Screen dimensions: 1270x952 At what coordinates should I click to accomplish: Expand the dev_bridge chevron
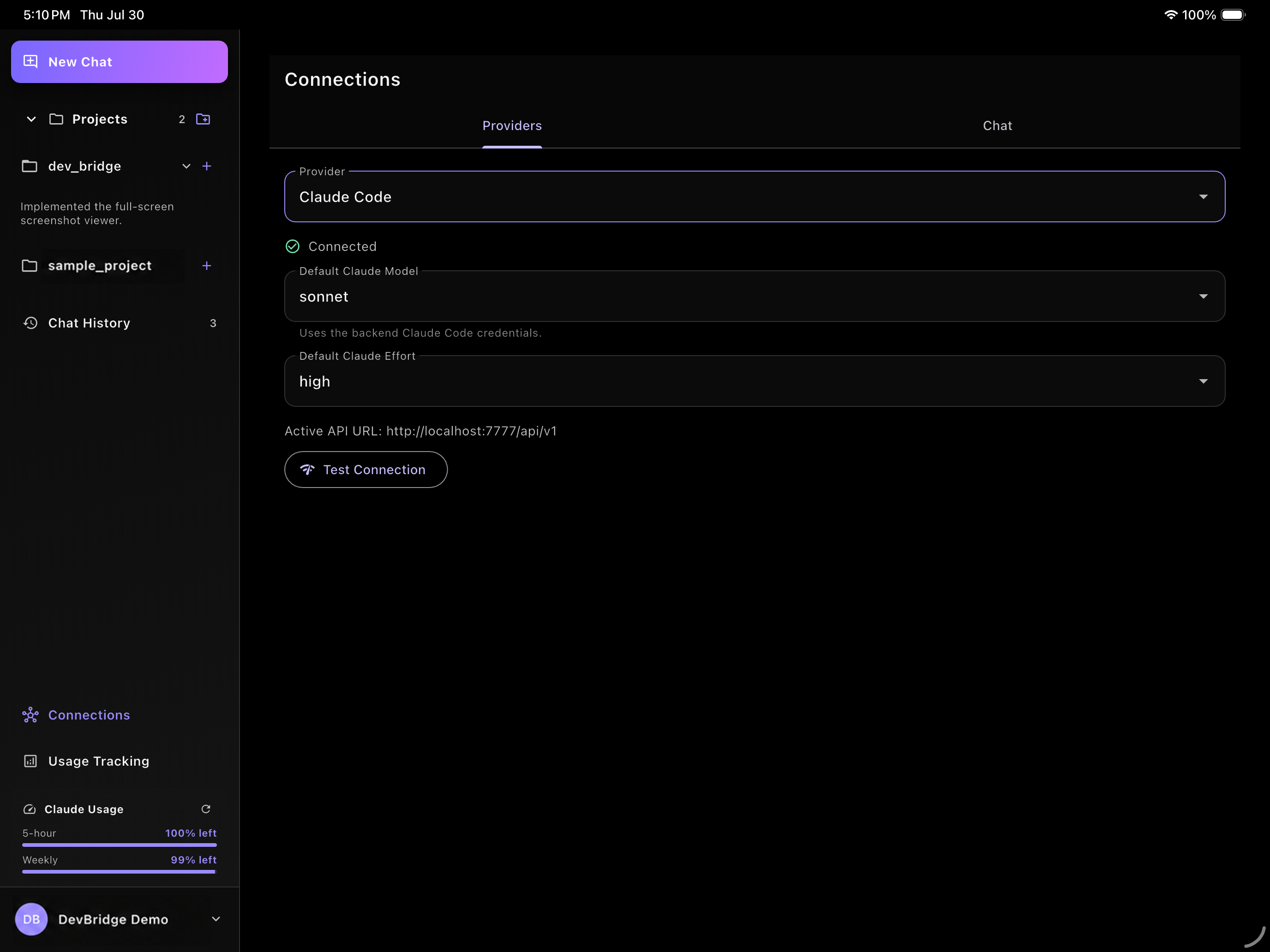pyautogui.click(x=186, y=167)
